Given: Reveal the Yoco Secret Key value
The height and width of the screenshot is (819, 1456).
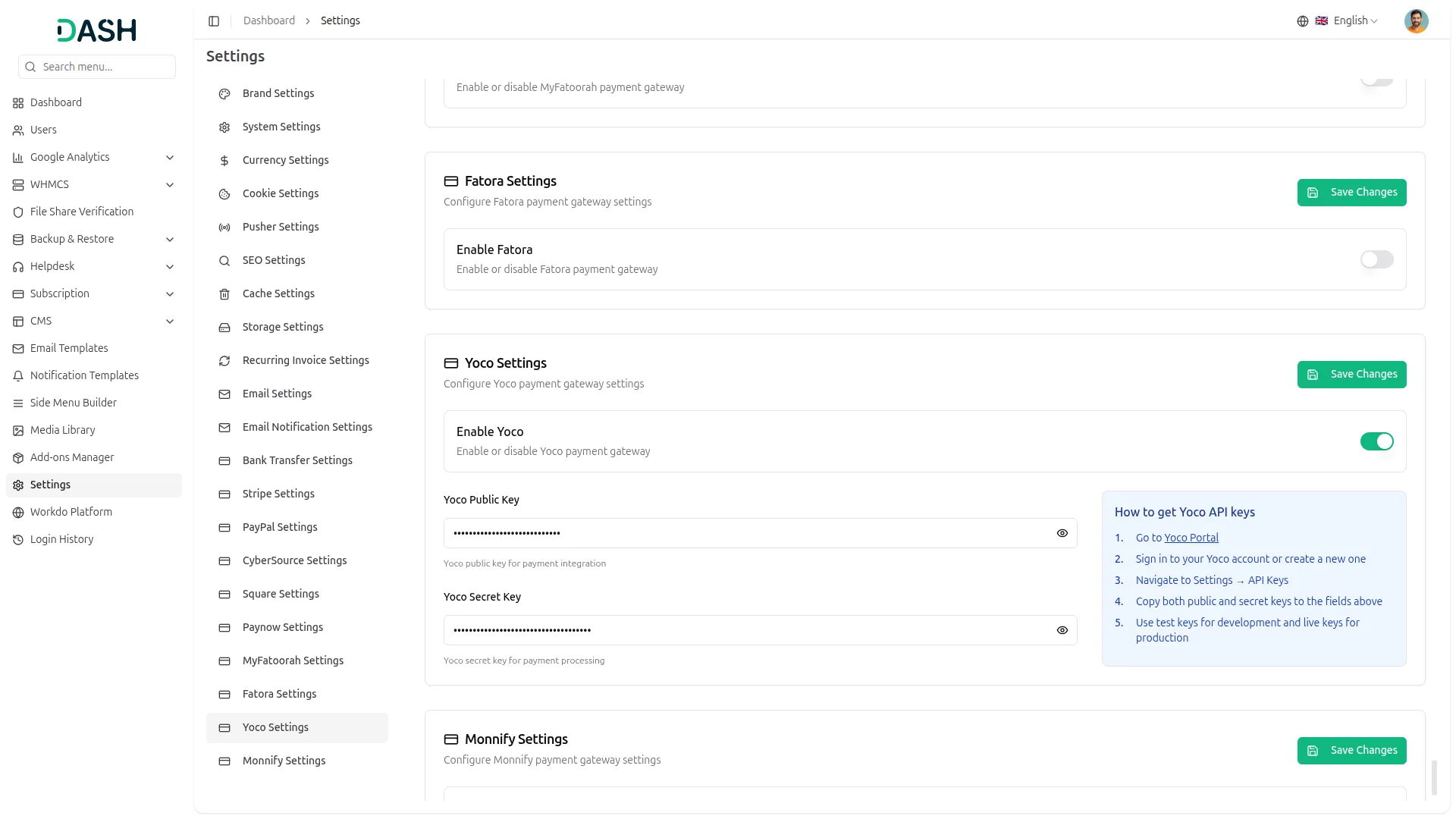Looking at the screenshot, I should 1062,630.
